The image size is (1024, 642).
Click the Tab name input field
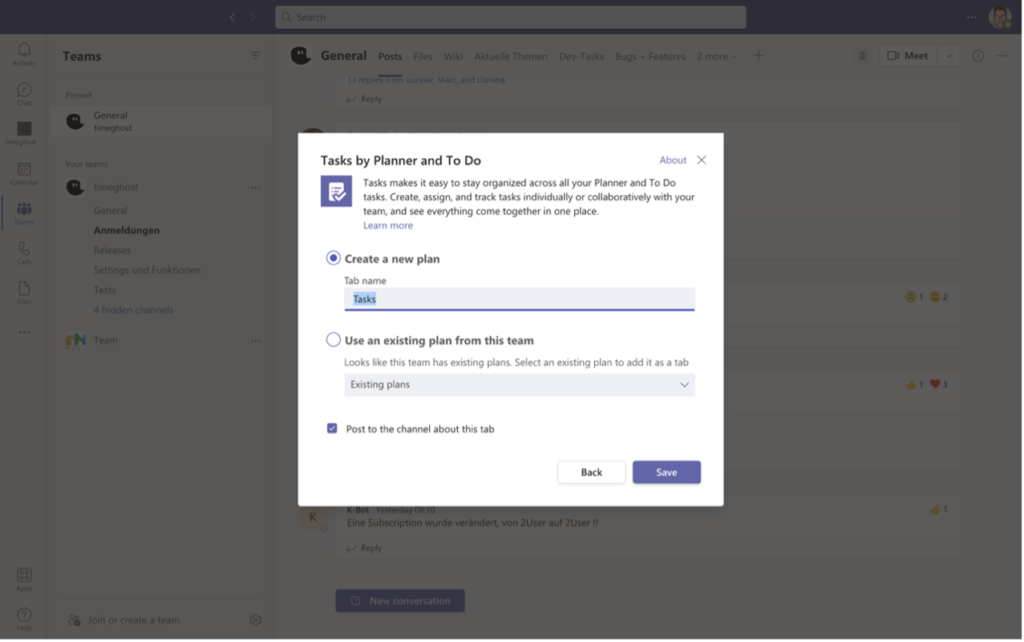519,299
